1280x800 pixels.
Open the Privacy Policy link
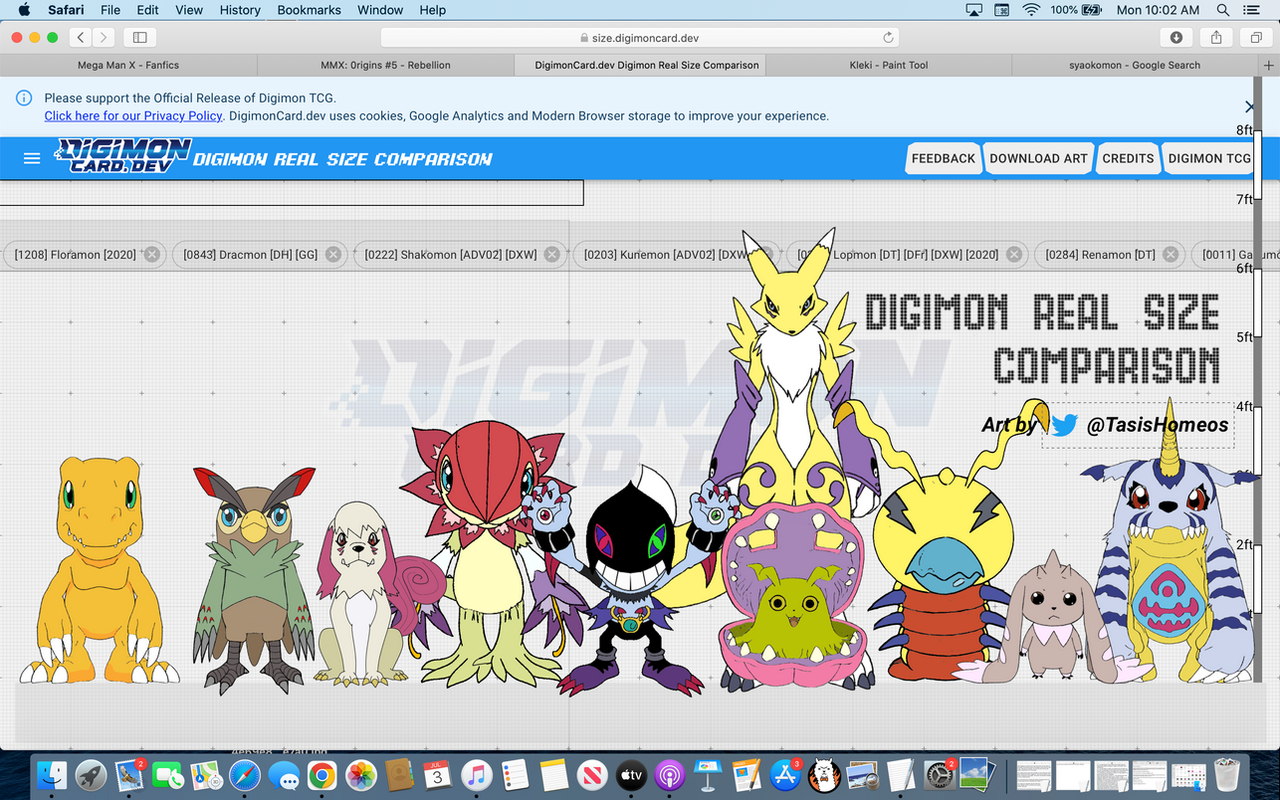(133, 116)
